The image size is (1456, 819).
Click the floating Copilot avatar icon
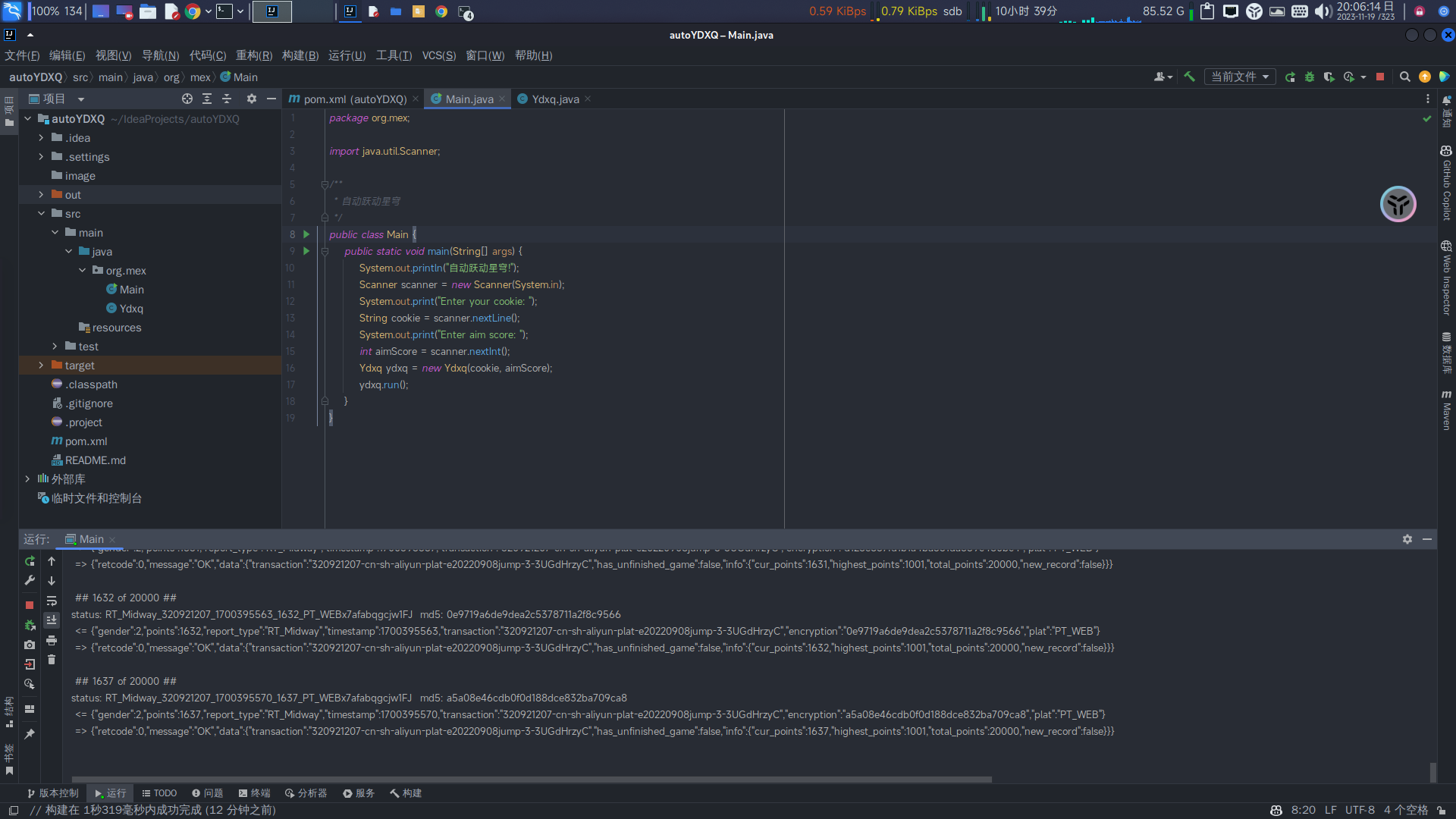coord(1398,204)
